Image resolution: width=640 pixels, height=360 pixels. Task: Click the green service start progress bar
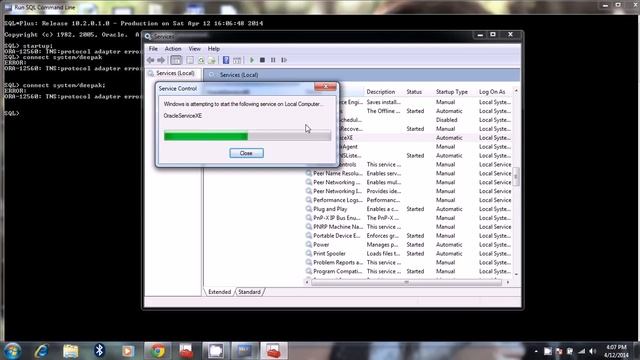click(247, 136)
